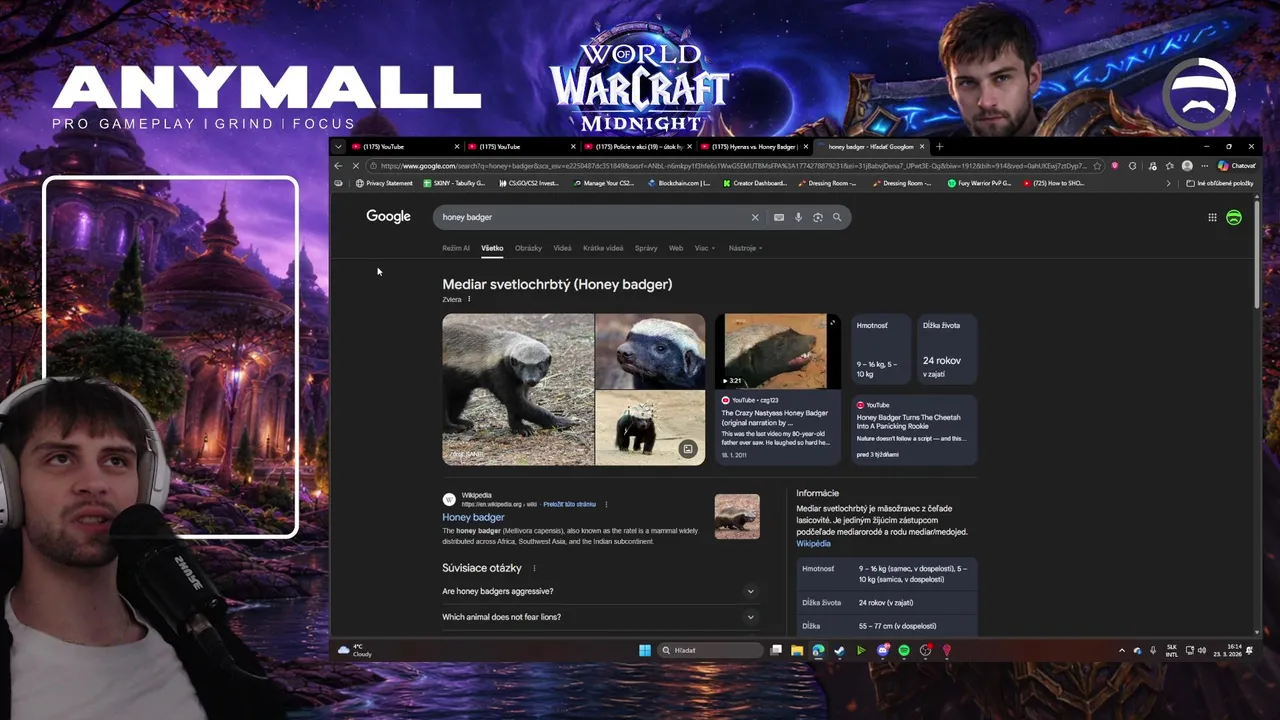Clear the Google search box text
This screenshot has height=720, width=1280.
pyautogui.click(x=755, y=217)
